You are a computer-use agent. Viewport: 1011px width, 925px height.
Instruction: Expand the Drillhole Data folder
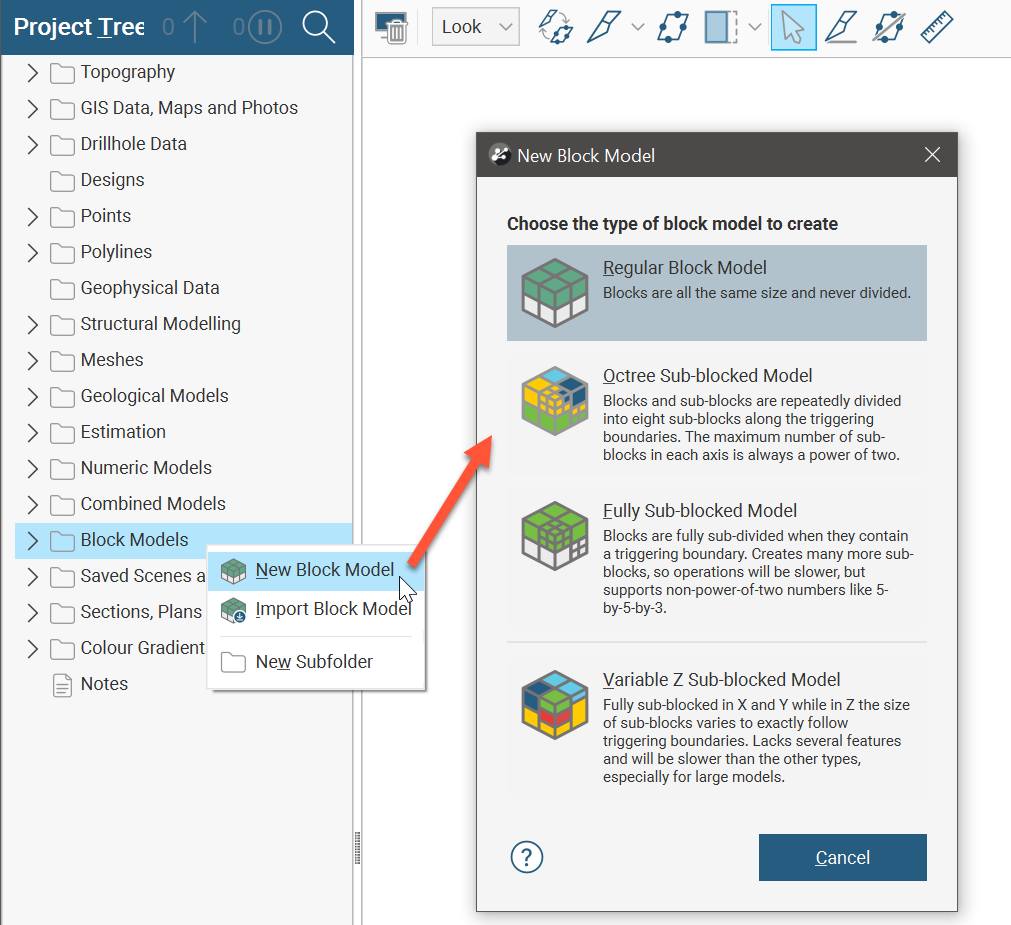click(33, 144)
